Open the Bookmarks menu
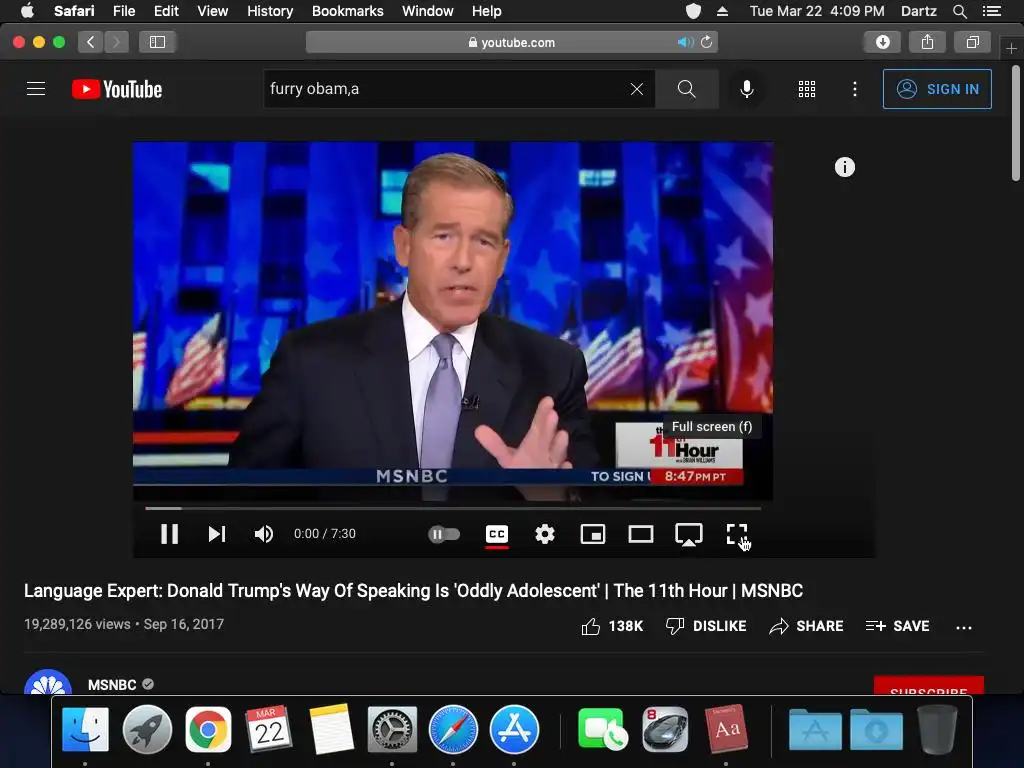 [x=347, y=11]
